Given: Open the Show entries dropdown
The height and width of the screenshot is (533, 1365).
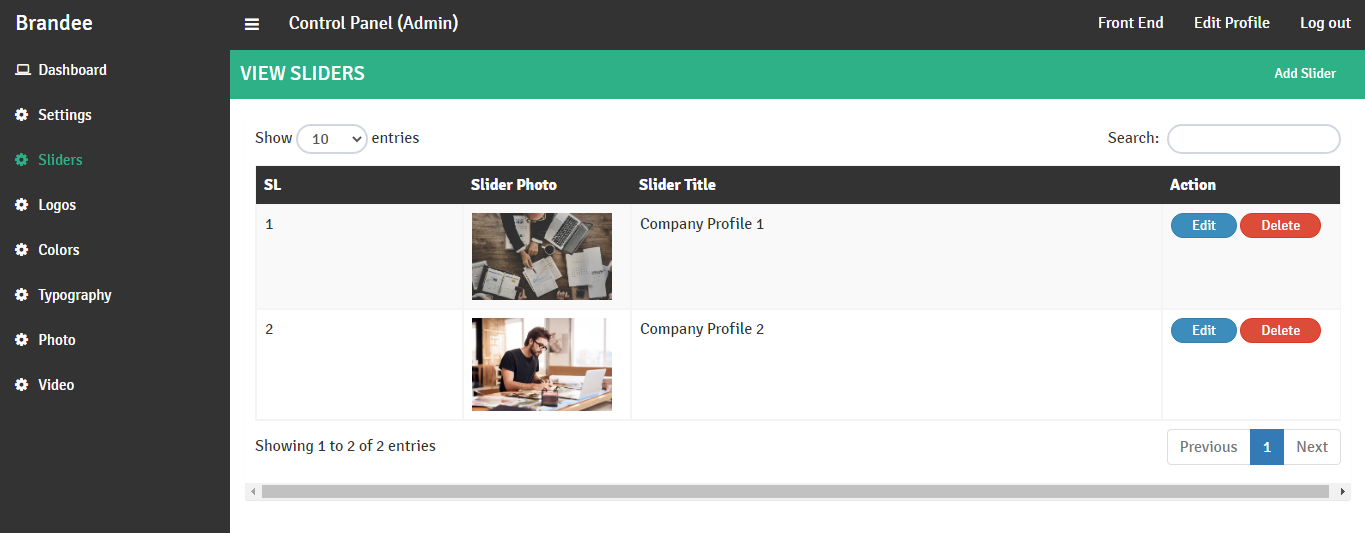Looking at the screenshot, I should point(332,139).
